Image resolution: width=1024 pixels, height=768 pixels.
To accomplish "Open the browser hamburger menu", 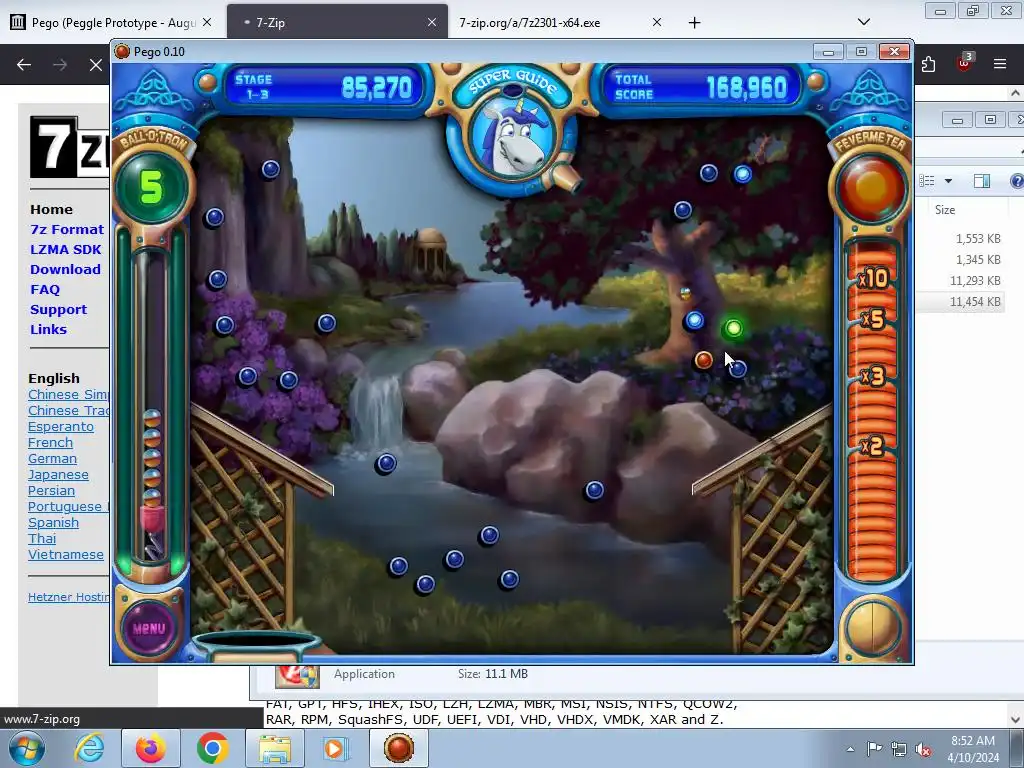I will point(999,64).
